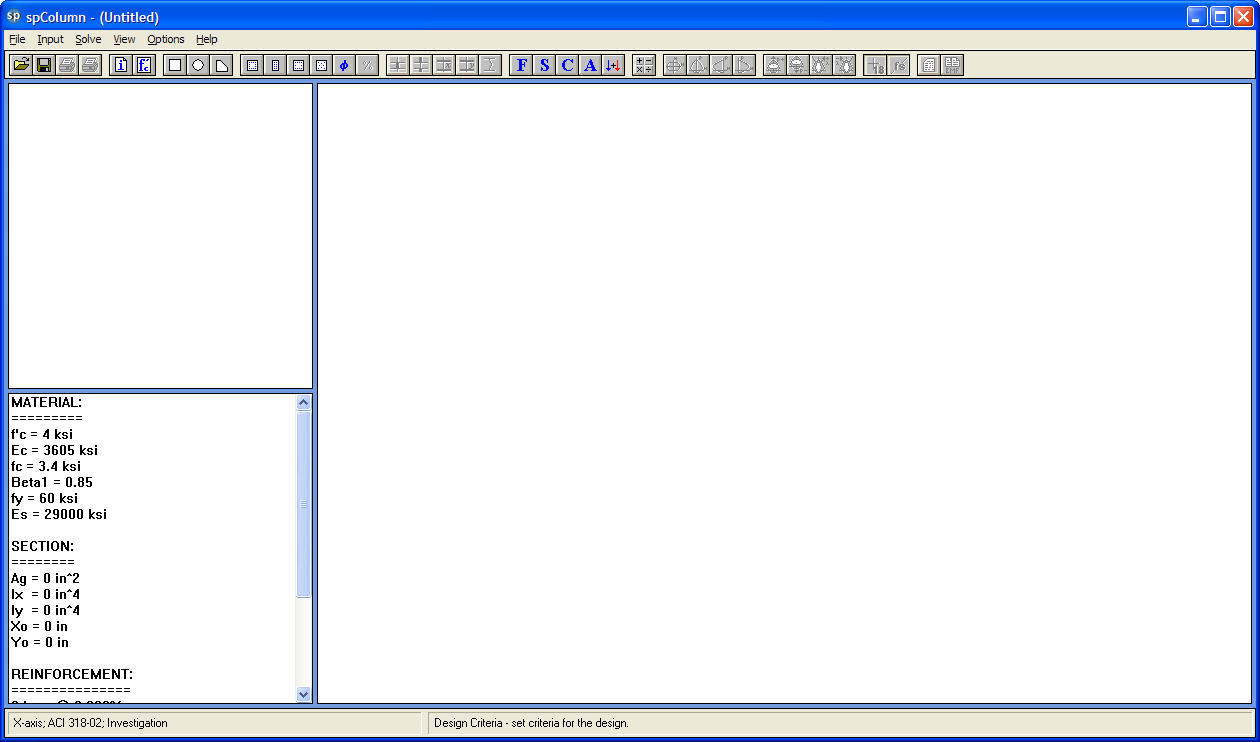Select the circular section icon
Image resolution: width=1260 pixels, height=742 pixels.
coord(198,65)
